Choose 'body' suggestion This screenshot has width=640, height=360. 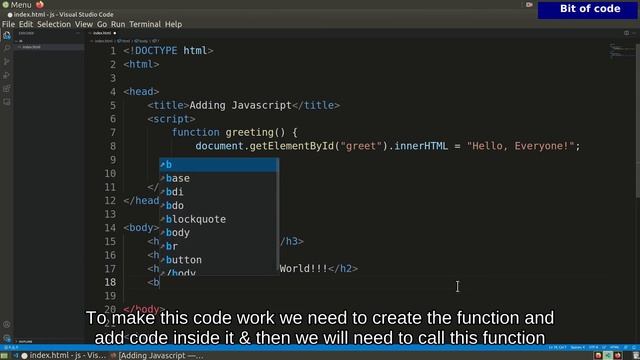coord(219,233)
